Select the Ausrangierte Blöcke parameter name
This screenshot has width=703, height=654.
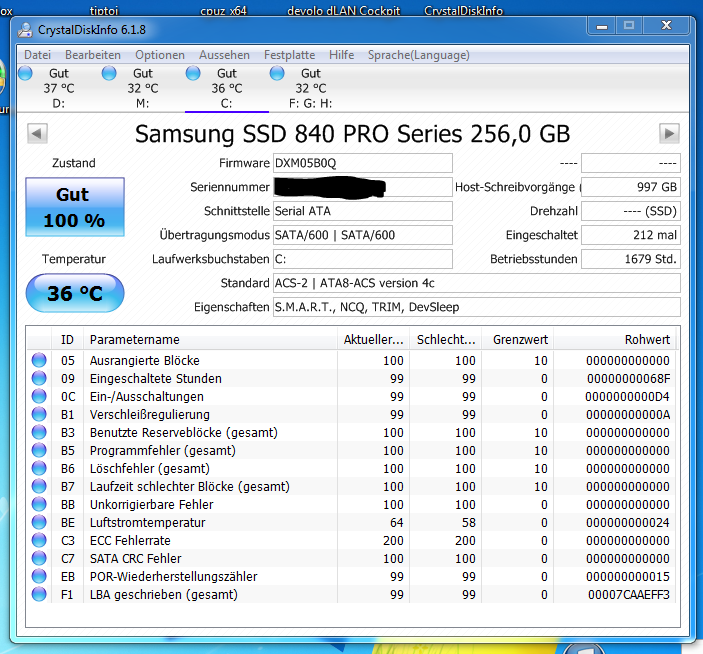[x=144, y=361]
